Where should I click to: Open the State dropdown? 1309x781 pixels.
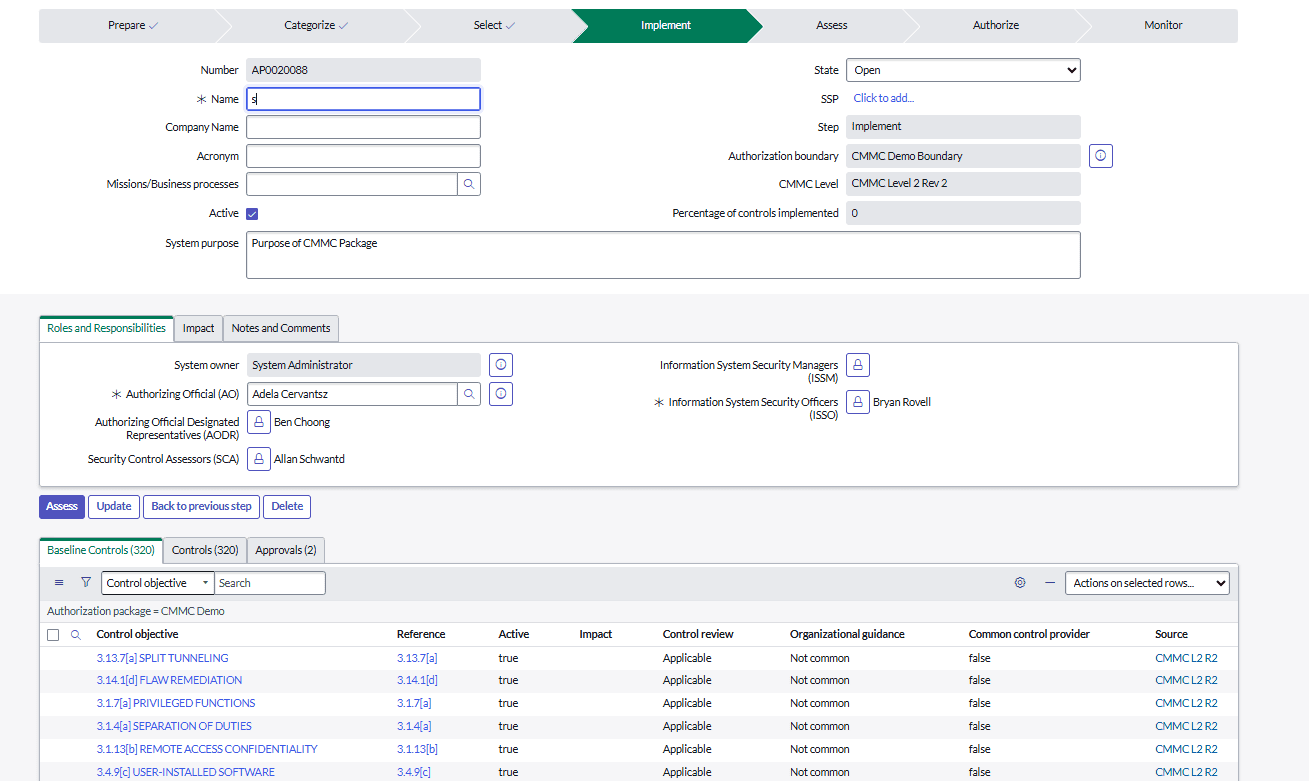pyautogui.click(x=963, y=70)
